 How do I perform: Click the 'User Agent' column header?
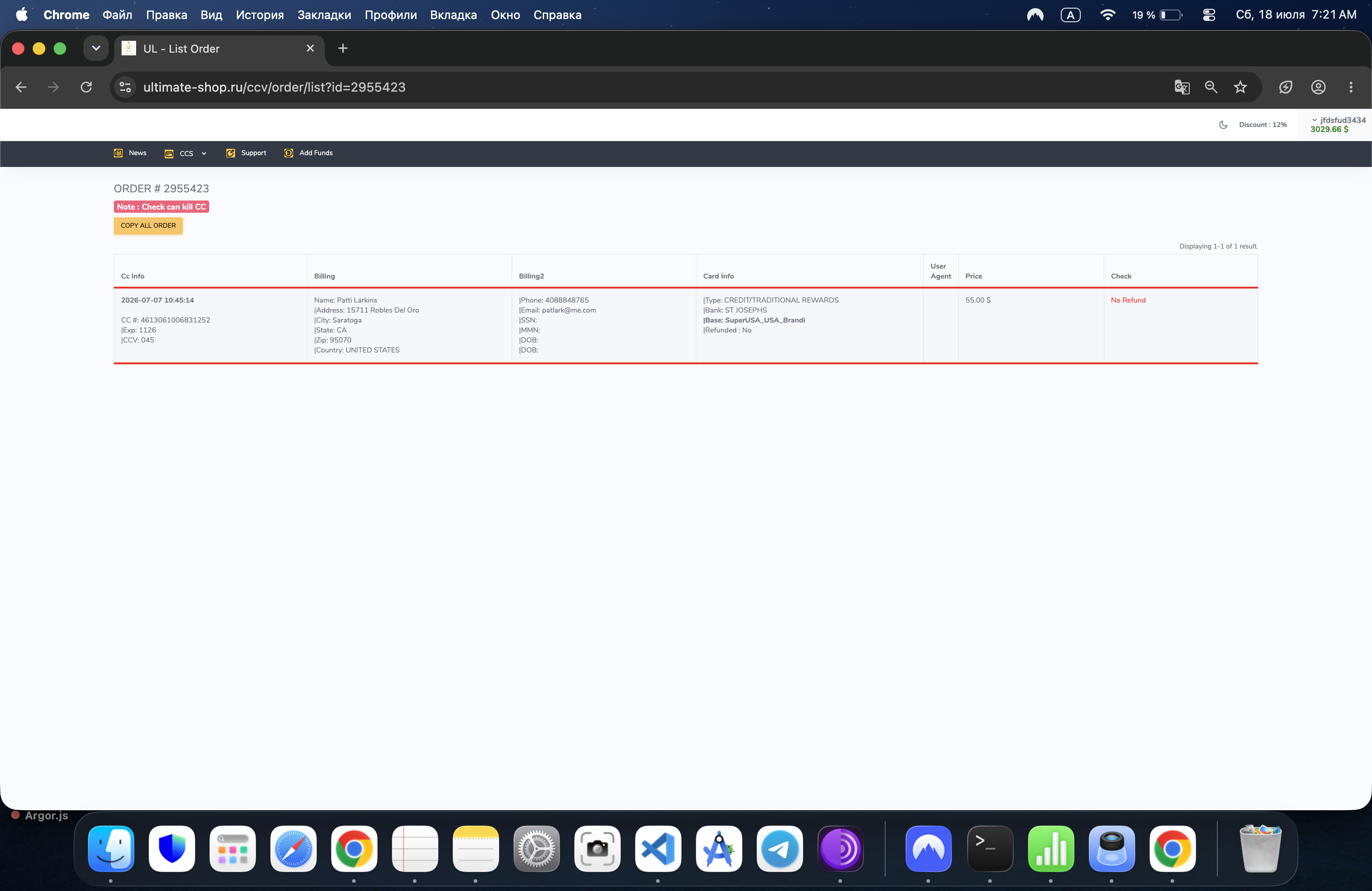[x=941, y=271]
